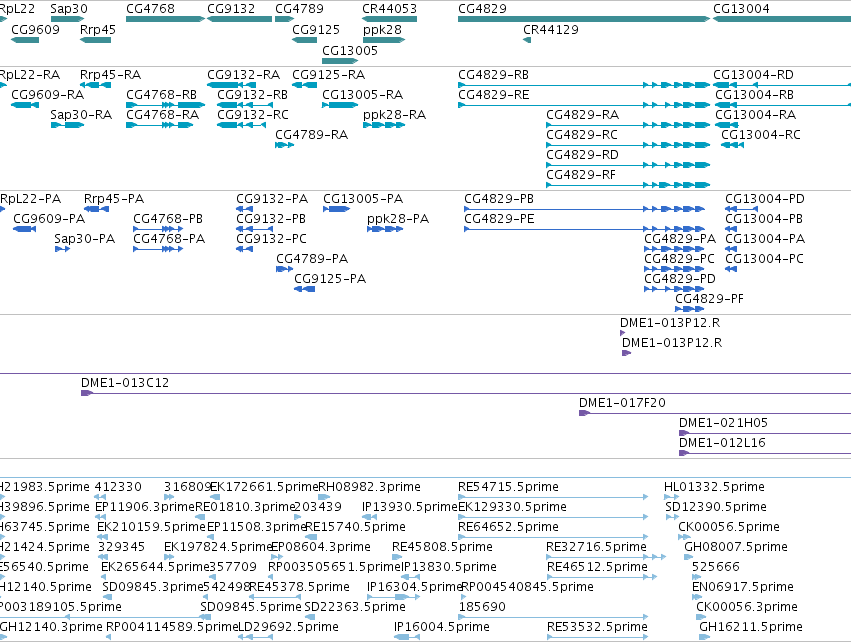
Task: Click protein CG4829-PD
Action: 674,289
